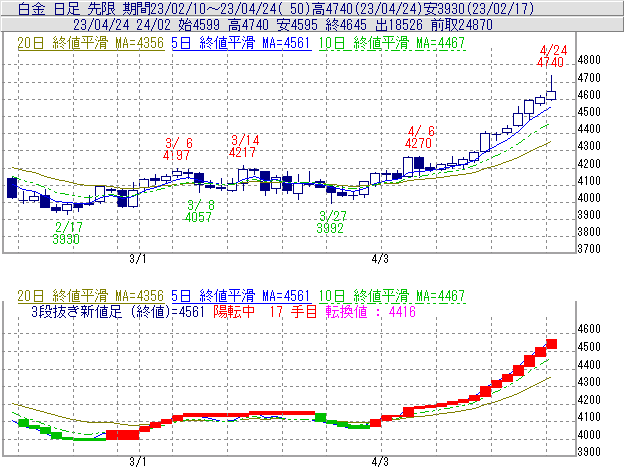Click the 3700 price axis label upper chart

tap(589, 249)
